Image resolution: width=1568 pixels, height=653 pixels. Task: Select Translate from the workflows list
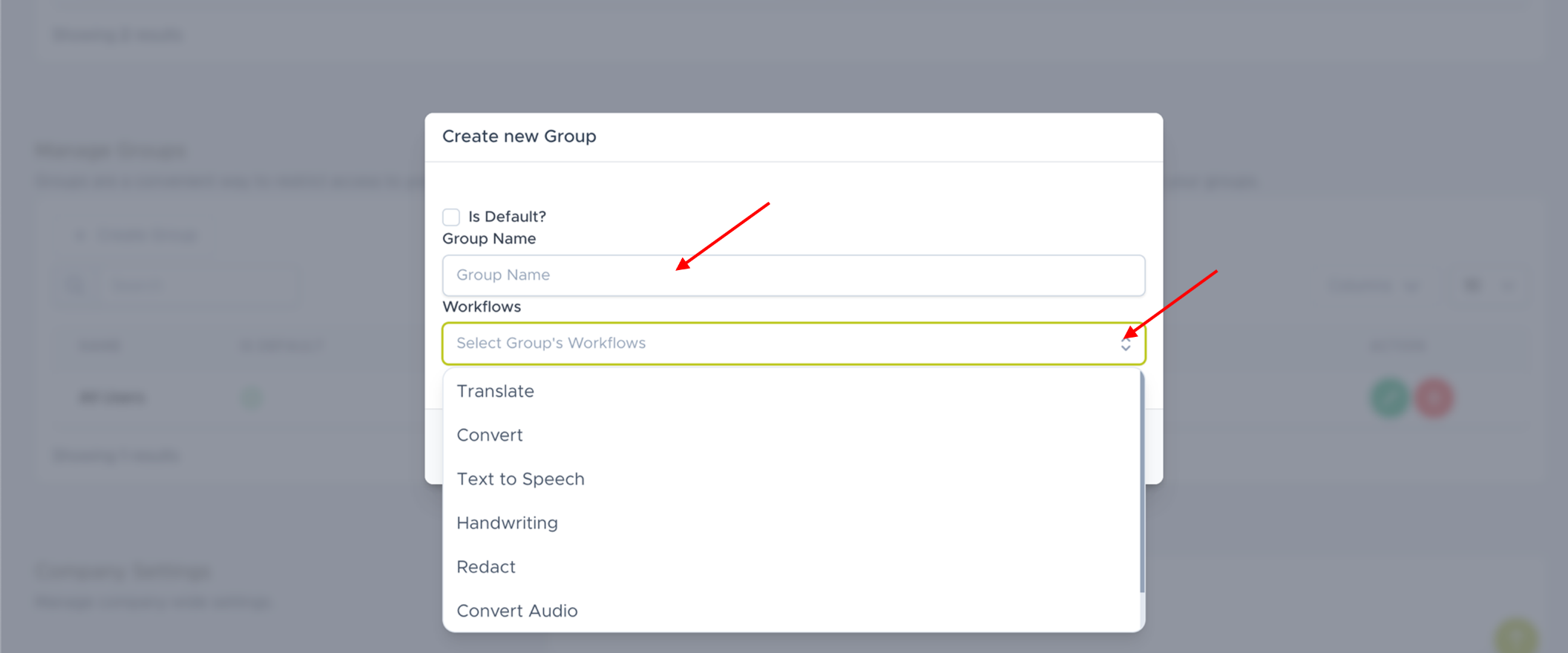[495, 391]
